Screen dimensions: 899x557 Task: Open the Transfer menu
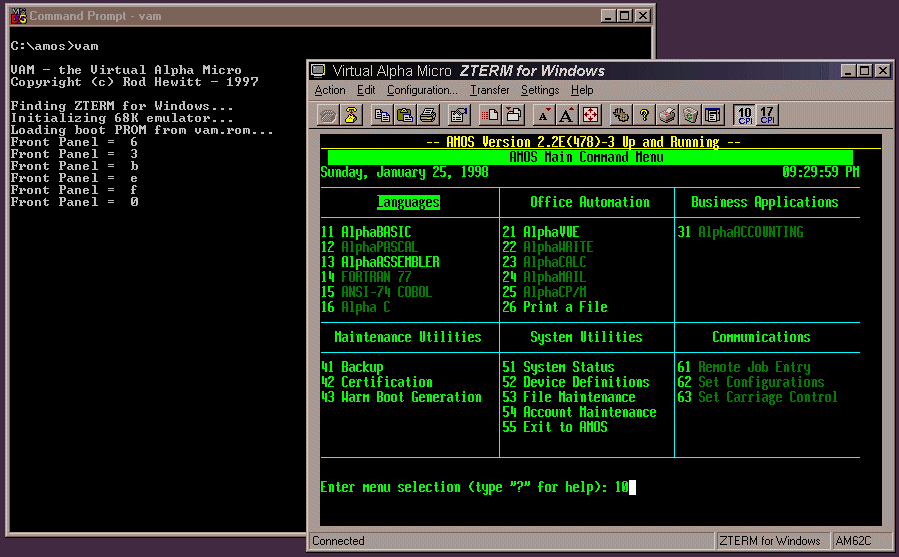click(490, 90)
